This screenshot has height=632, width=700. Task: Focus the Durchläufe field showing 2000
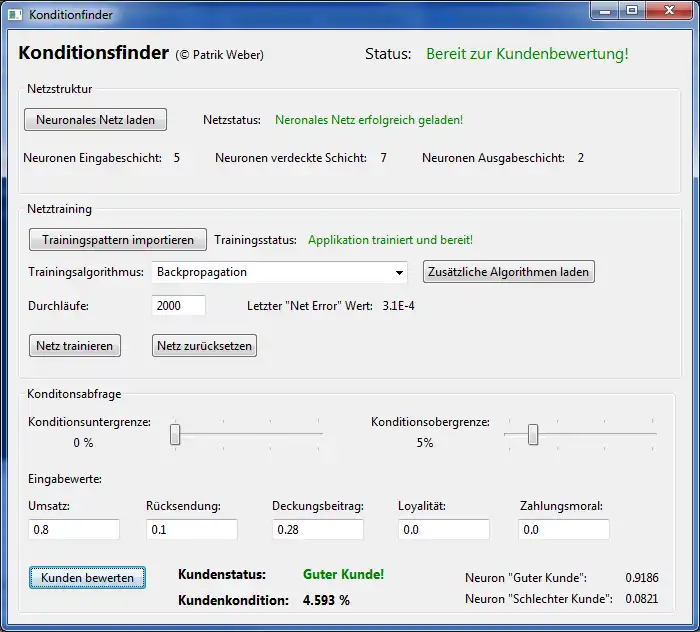click(179, 306)
